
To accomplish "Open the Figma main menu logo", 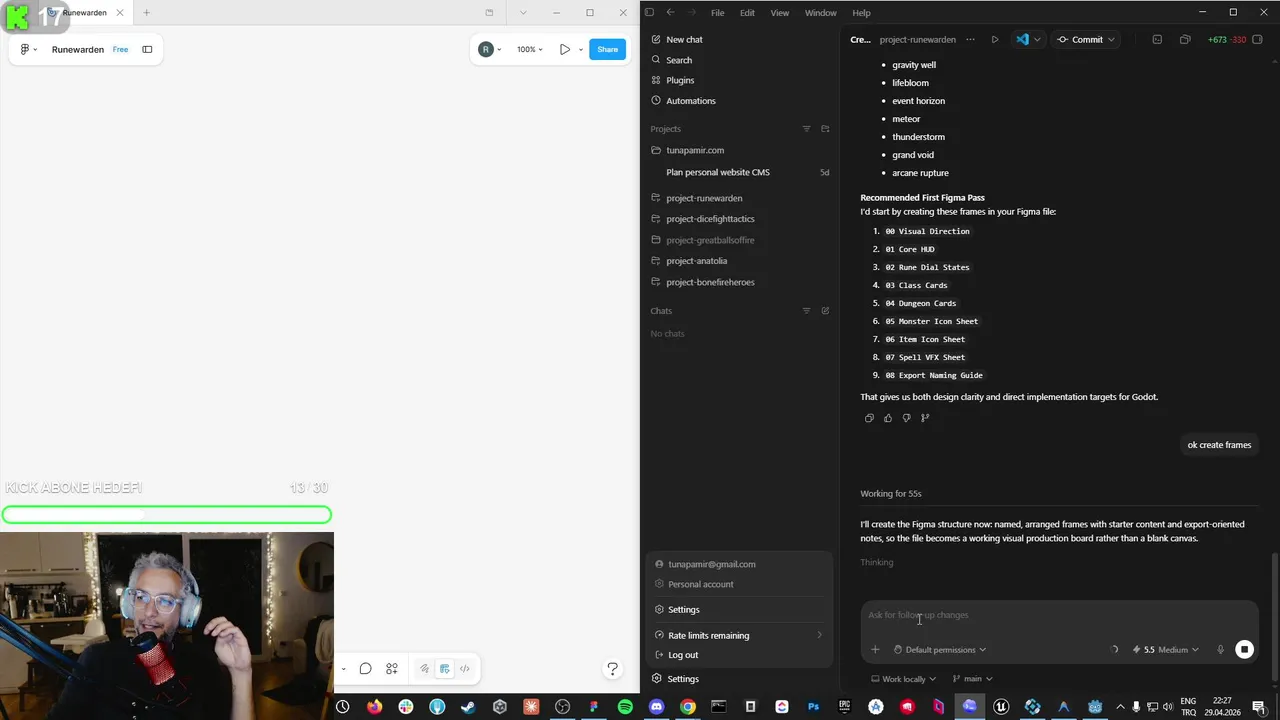I will tap(26, 49).
